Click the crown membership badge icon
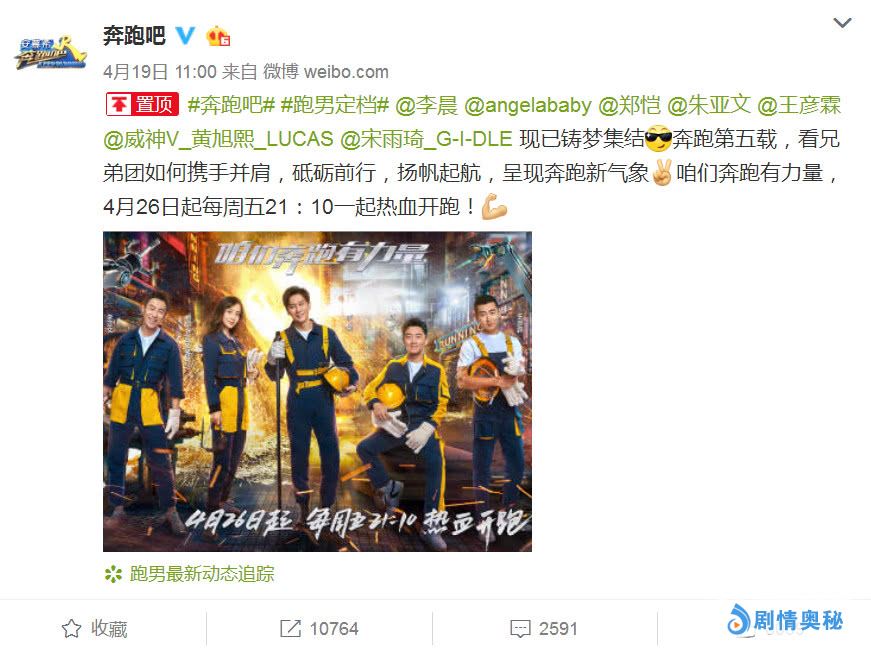Image resolution: width=871 pixels, height=650 pixels. pos(218,36)
